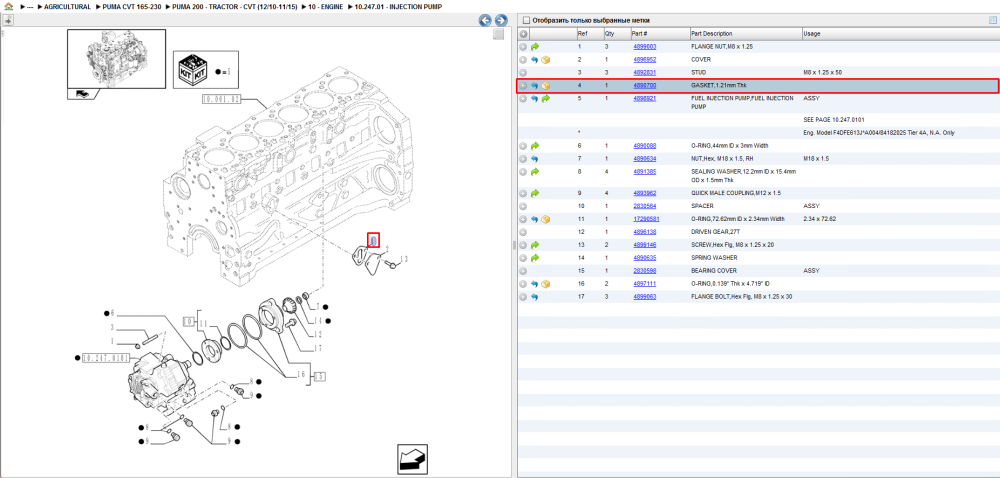Open PUMA 200 - TRACTOR - CVT breadcrumb
The image size is (1000, 478).
pos(235,6)
